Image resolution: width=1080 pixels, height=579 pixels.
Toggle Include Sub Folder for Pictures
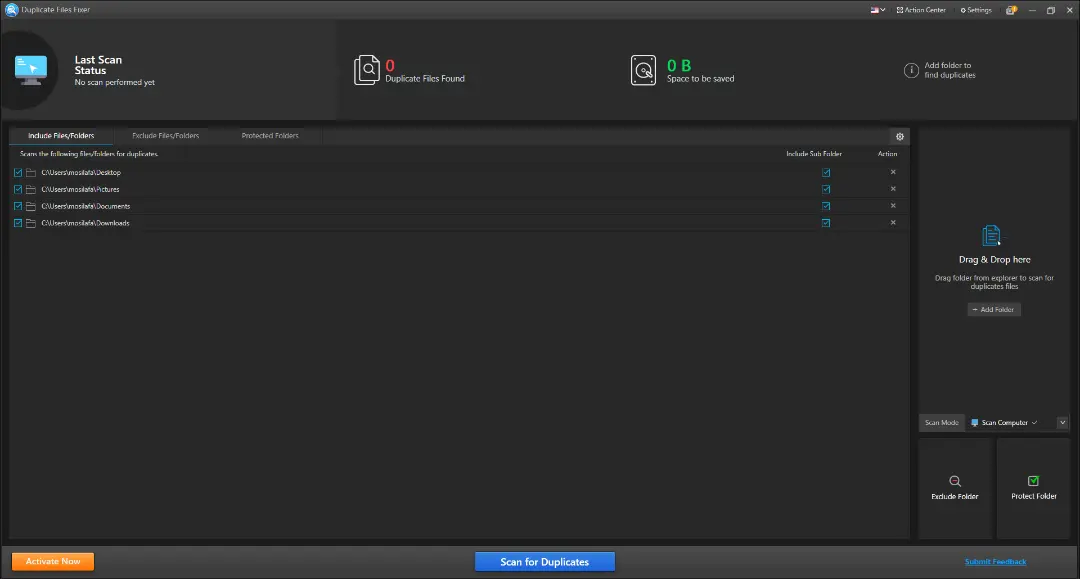pyautogui.click(x=826, y=189)
